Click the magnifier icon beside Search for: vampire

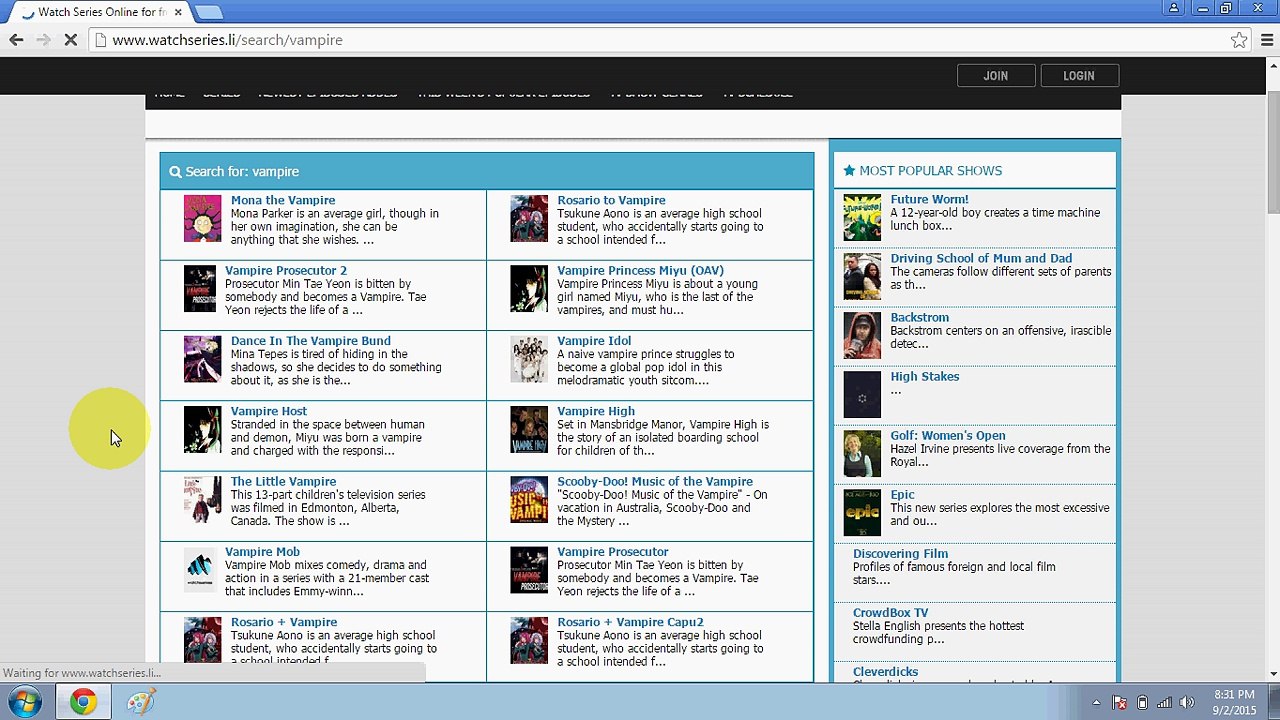point(175,172)
